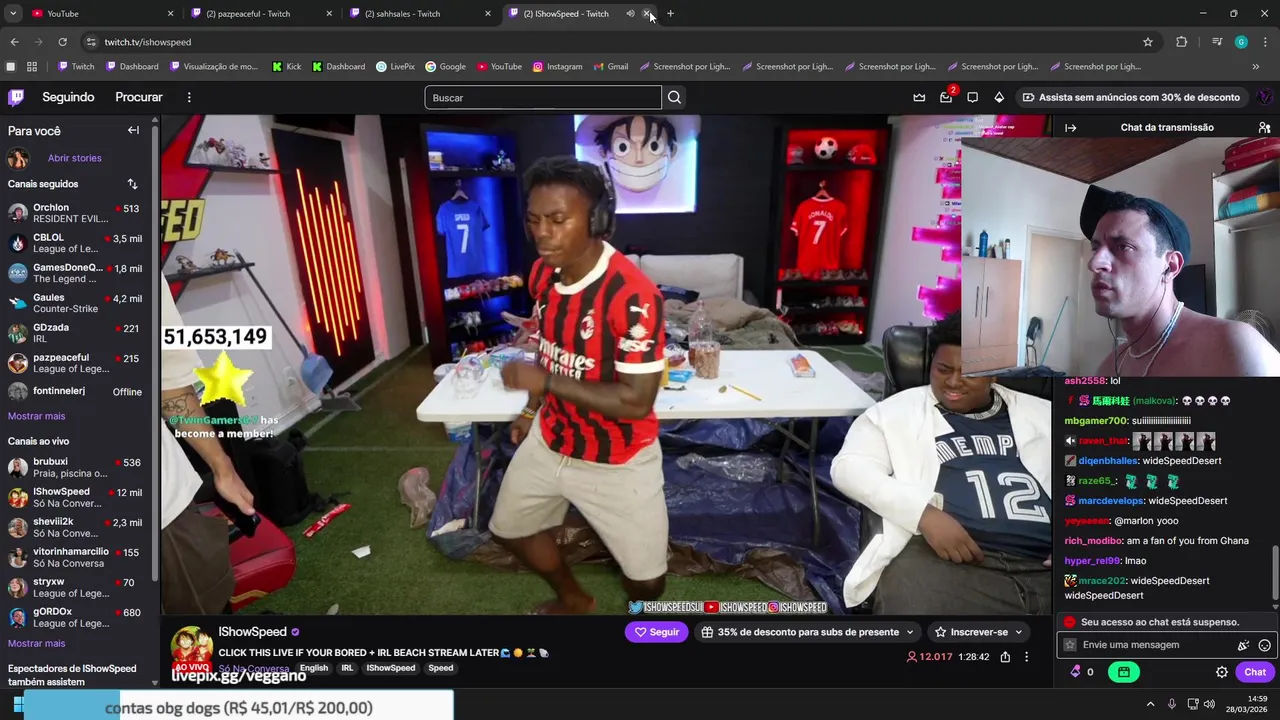Screen dimensions: 1280x720
Task: Expand Inscrever-se dropdown arrow
Action: [x=1018, y=632]
